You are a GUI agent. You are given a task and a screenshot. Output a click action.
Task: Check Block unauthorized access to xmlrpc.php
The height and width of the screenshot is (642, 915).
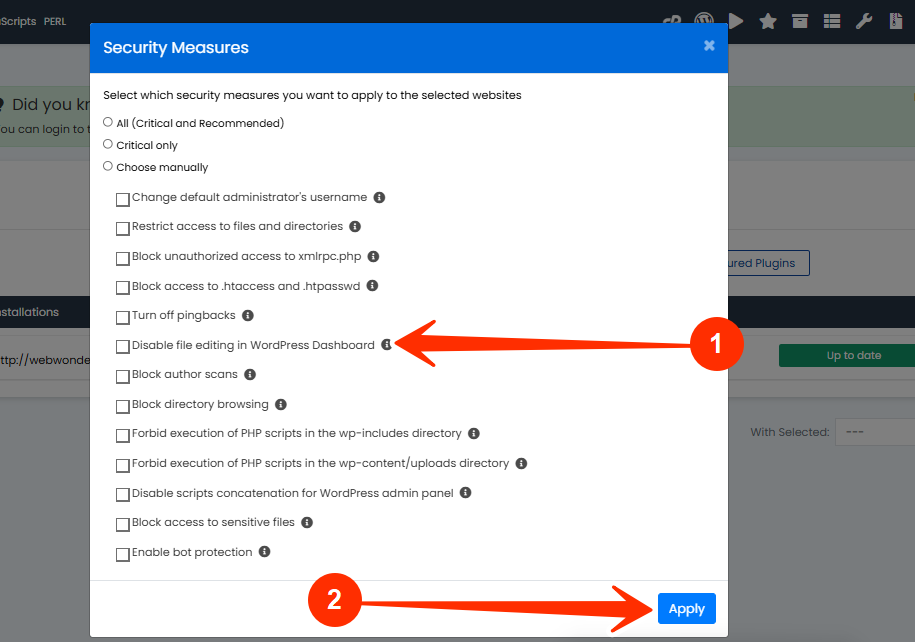click(123, 258)
